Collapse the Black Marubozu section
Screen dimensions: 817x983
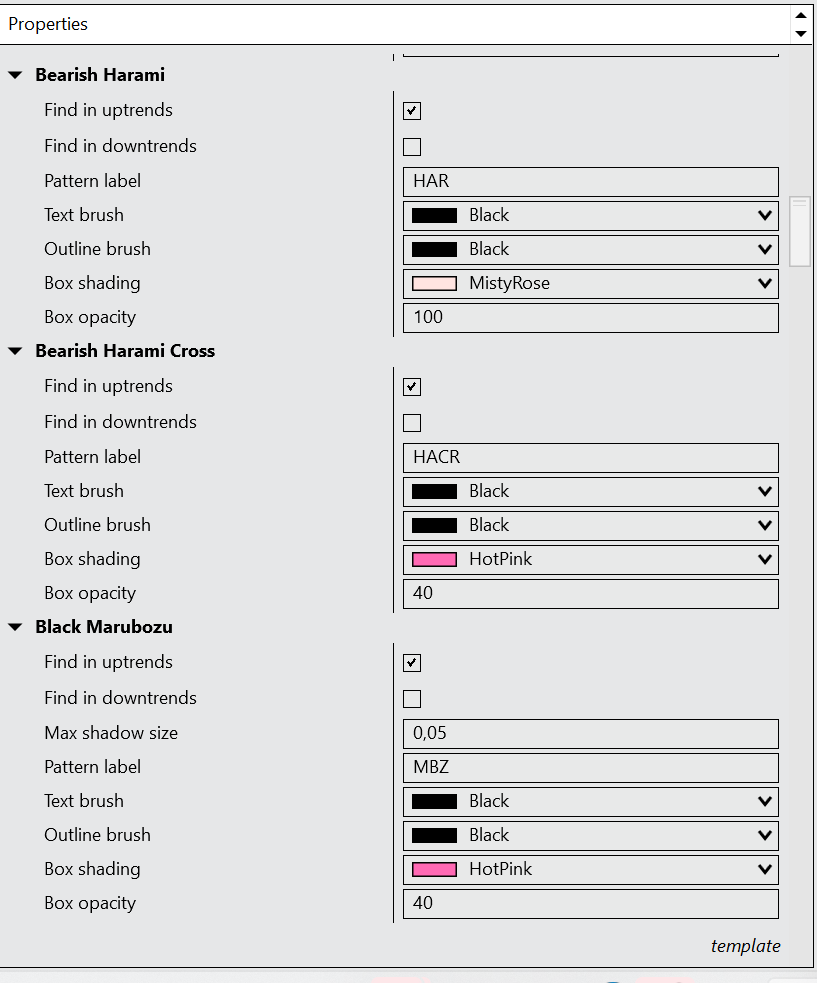[x=15, y=627]
